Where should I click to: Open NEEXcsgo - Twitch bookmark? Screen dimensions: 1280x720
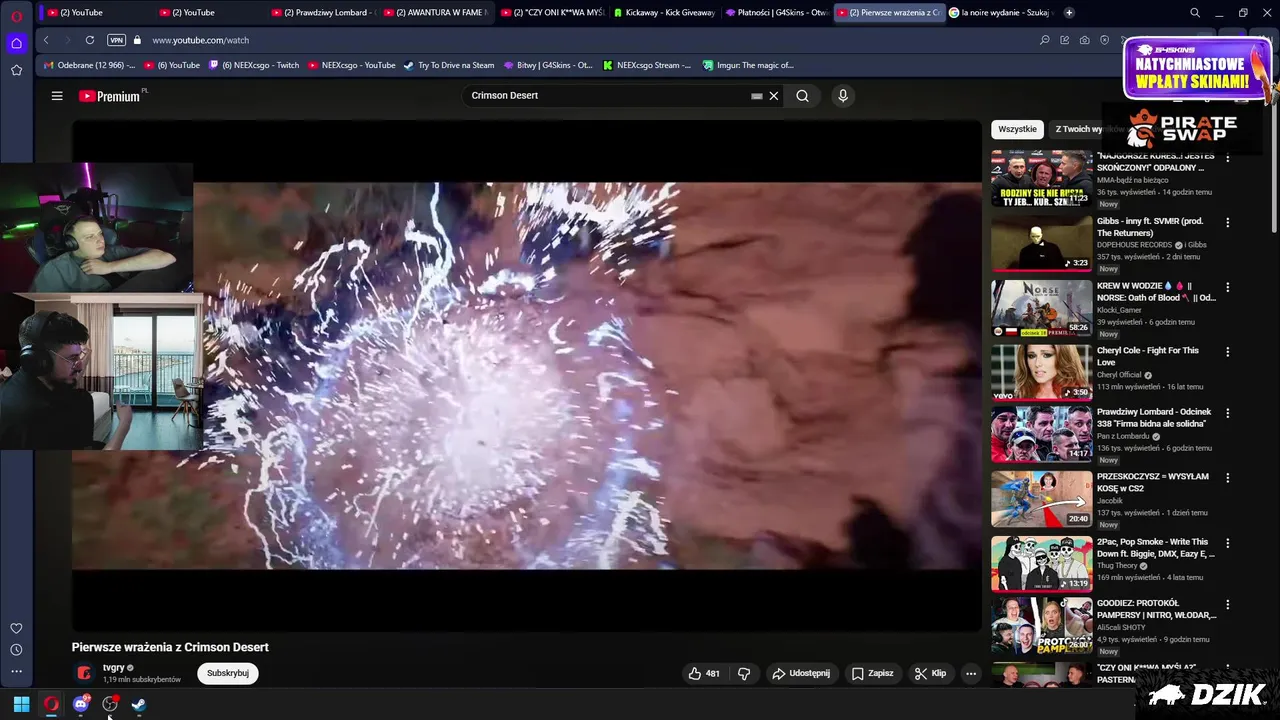pos(254,65)
